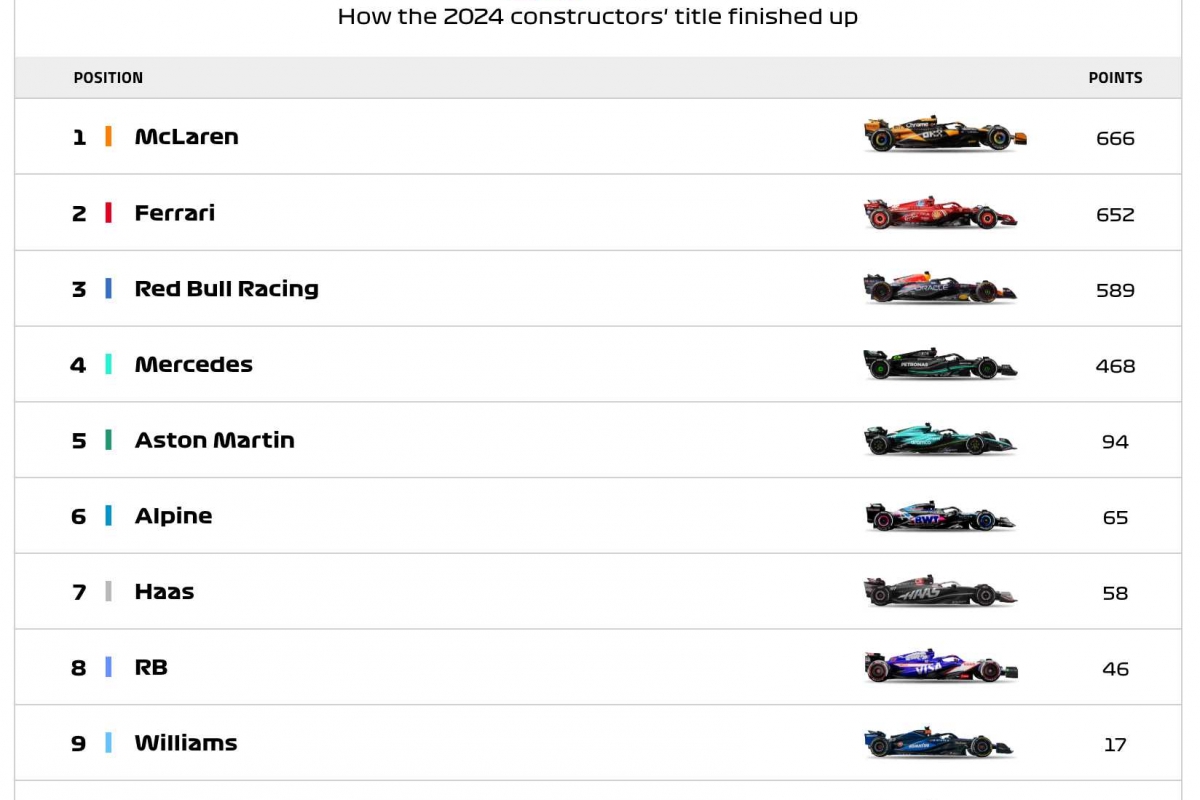
Task: Select the Williams team name
Action: pos(186,743)
